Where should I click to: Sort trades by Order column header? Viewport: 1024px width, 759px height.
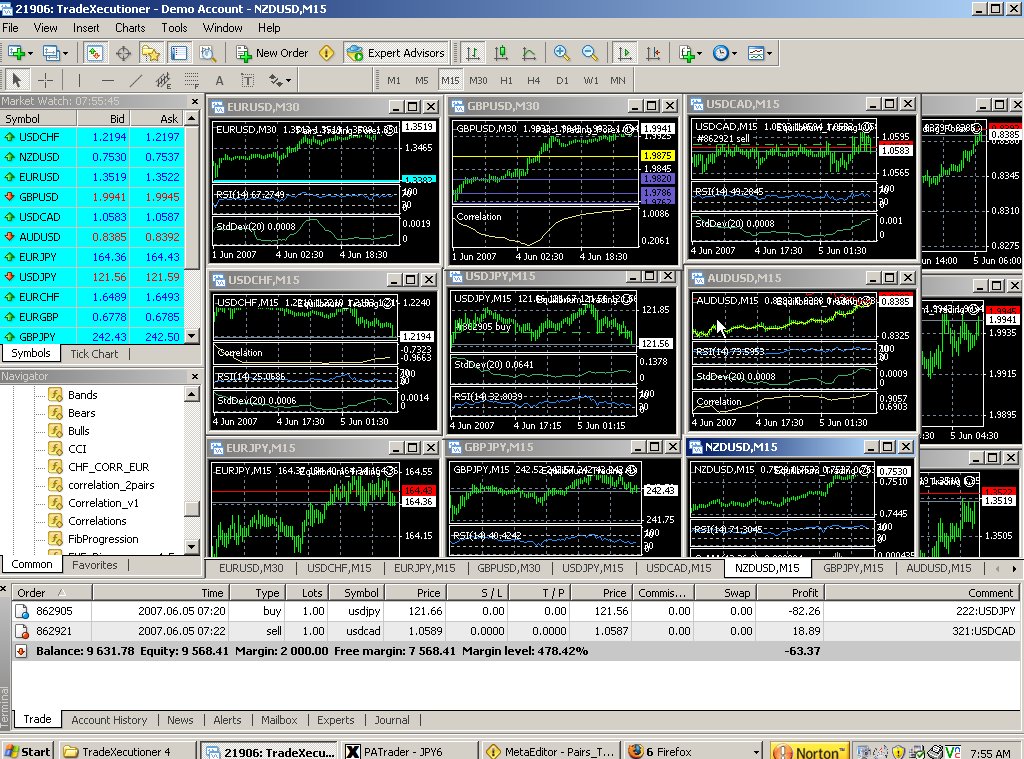(x=52, y=593)
